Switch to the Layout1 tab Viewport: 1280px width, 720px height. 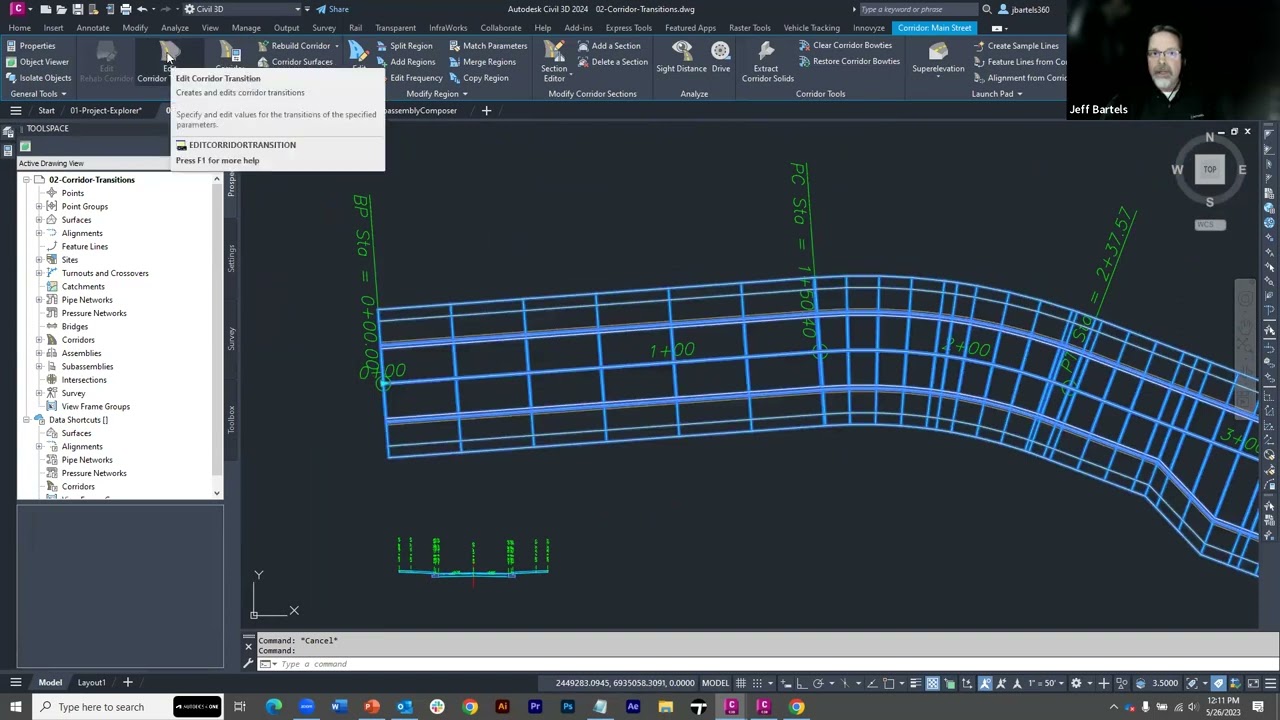pos(91,683)
